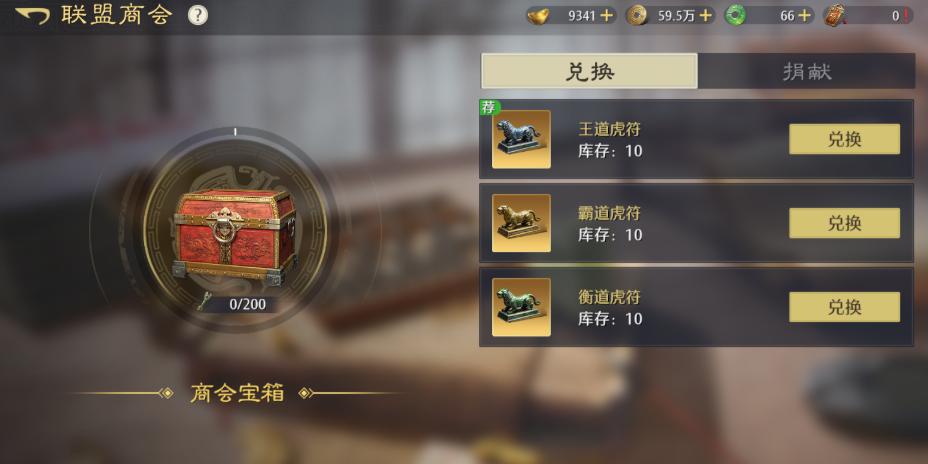Image resolution: width=928 pixels, height=464 pixels.
Task: Open the help question mark icon
Action: tap(198, 15)
